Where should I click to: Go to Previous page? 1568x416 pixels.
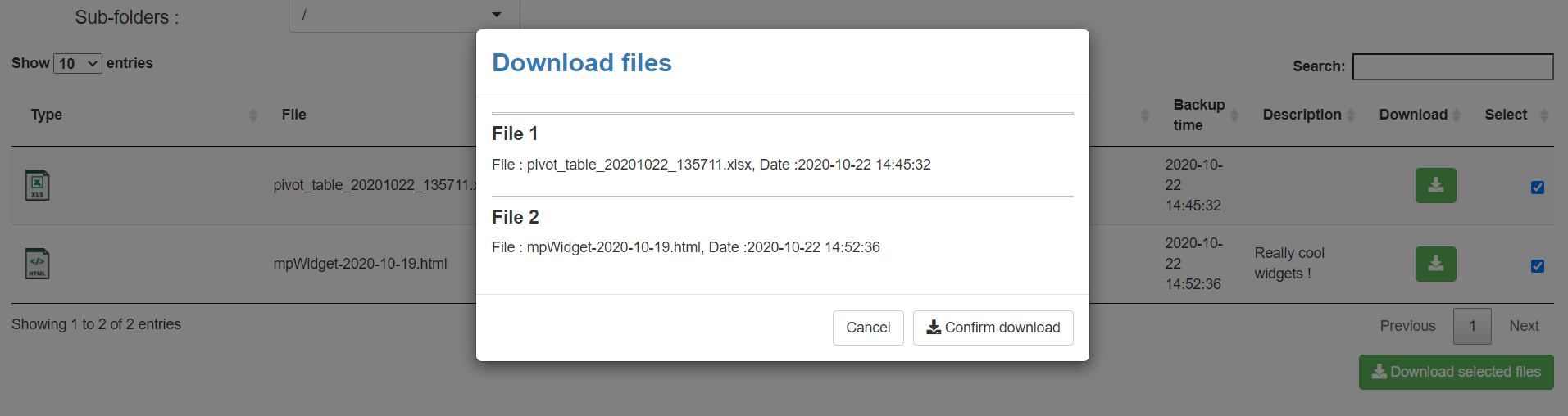1407,326
